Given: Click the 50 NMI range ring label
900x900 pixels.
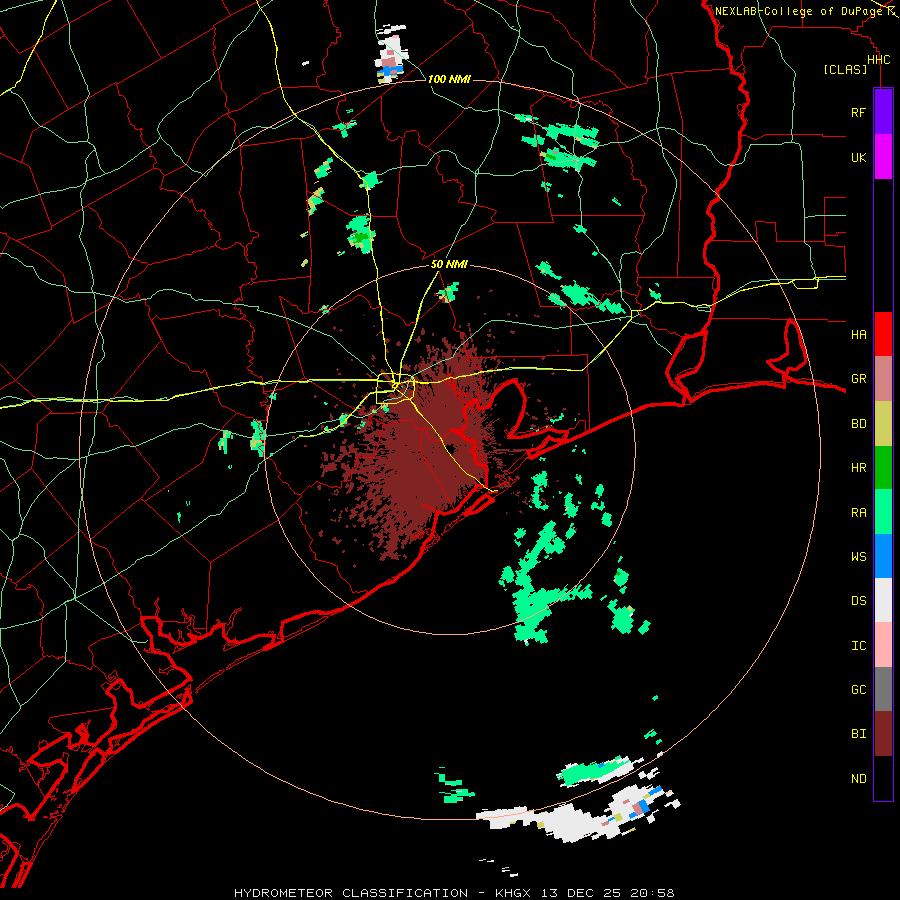Looking at the screenshot, I should click(449, 264).
